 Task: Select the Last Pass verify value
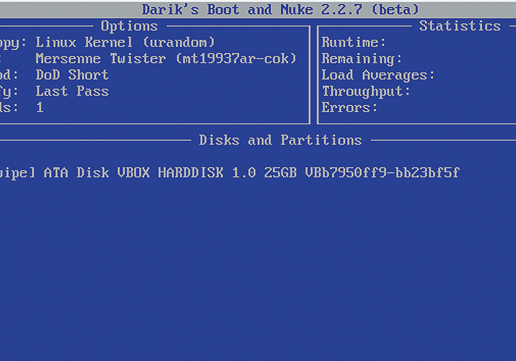pyautogui.click(x=72, y=91)
